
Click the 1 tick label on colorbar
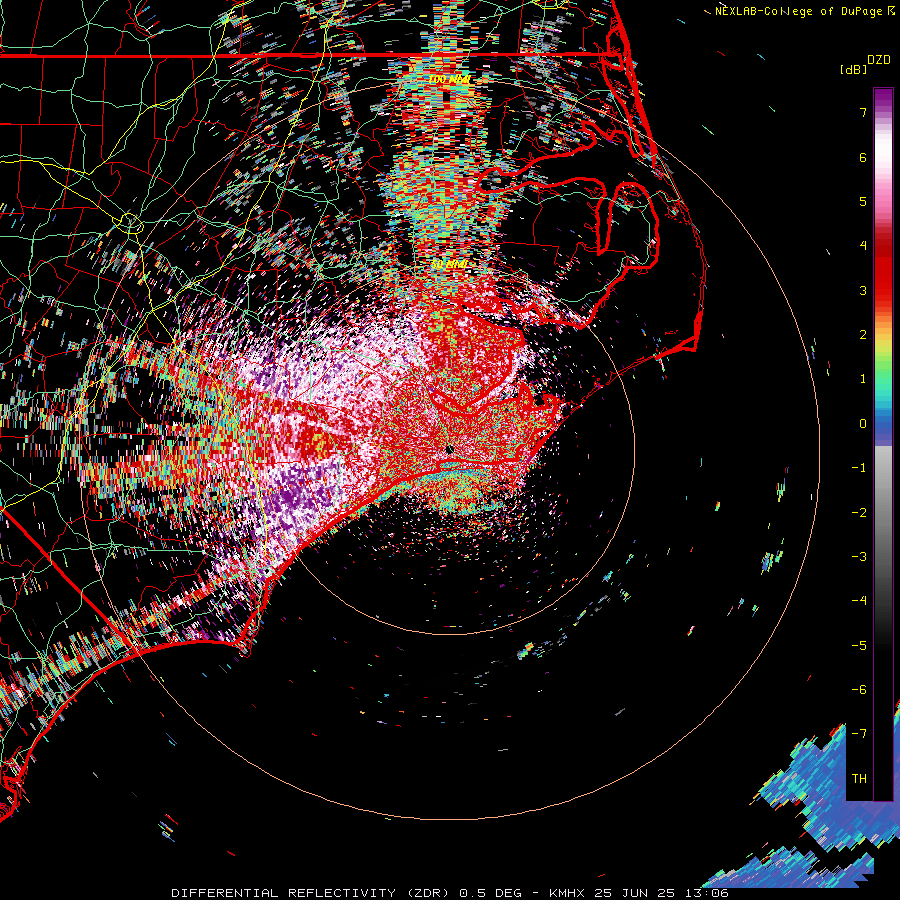click(863, 378)
